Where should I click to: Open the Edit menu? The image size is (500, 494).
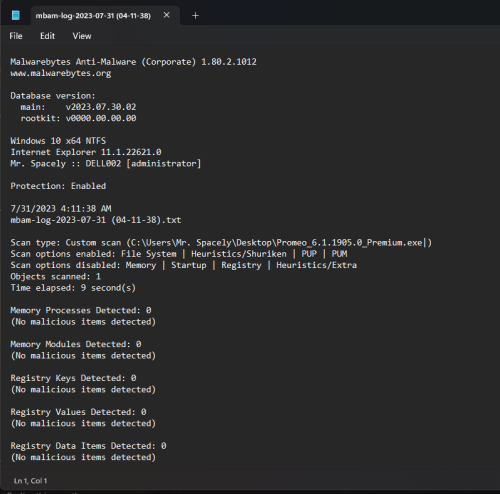coord(47,36)
